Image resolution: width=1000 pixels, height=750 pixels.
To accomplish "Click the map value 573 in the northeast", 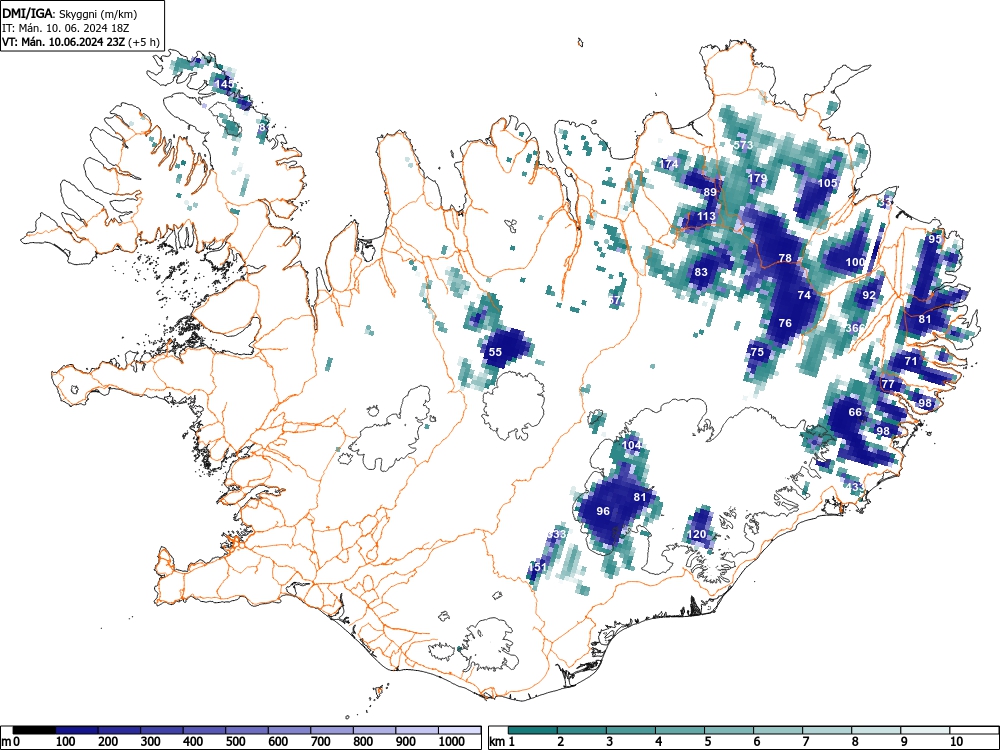I will (x=744, y=145).
